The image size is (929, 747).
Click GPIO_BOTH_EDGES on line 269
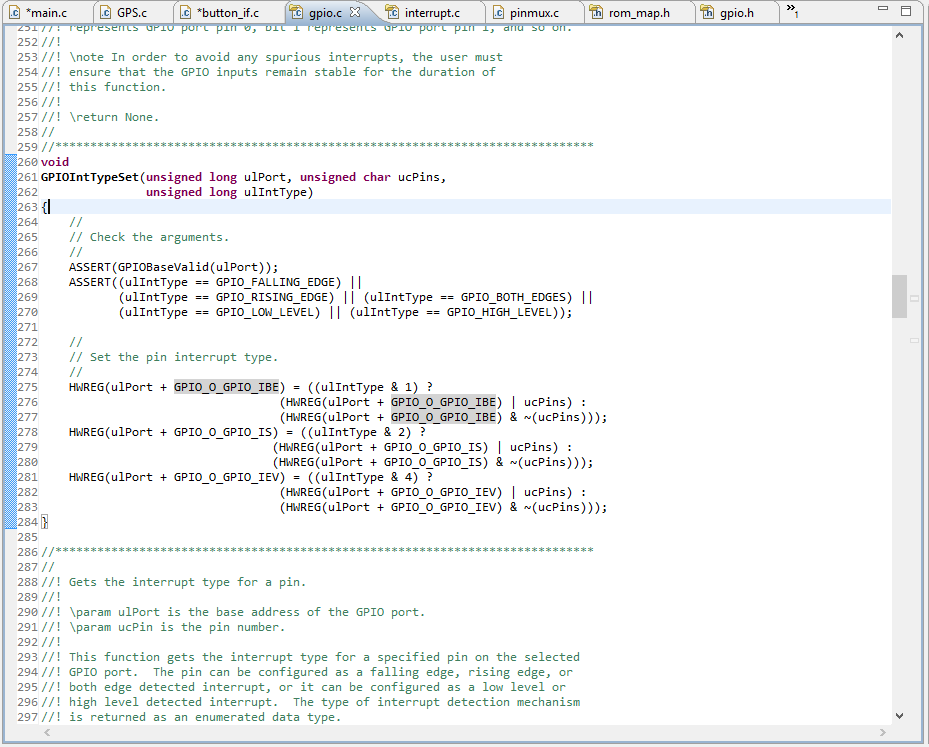click(513, 297)
